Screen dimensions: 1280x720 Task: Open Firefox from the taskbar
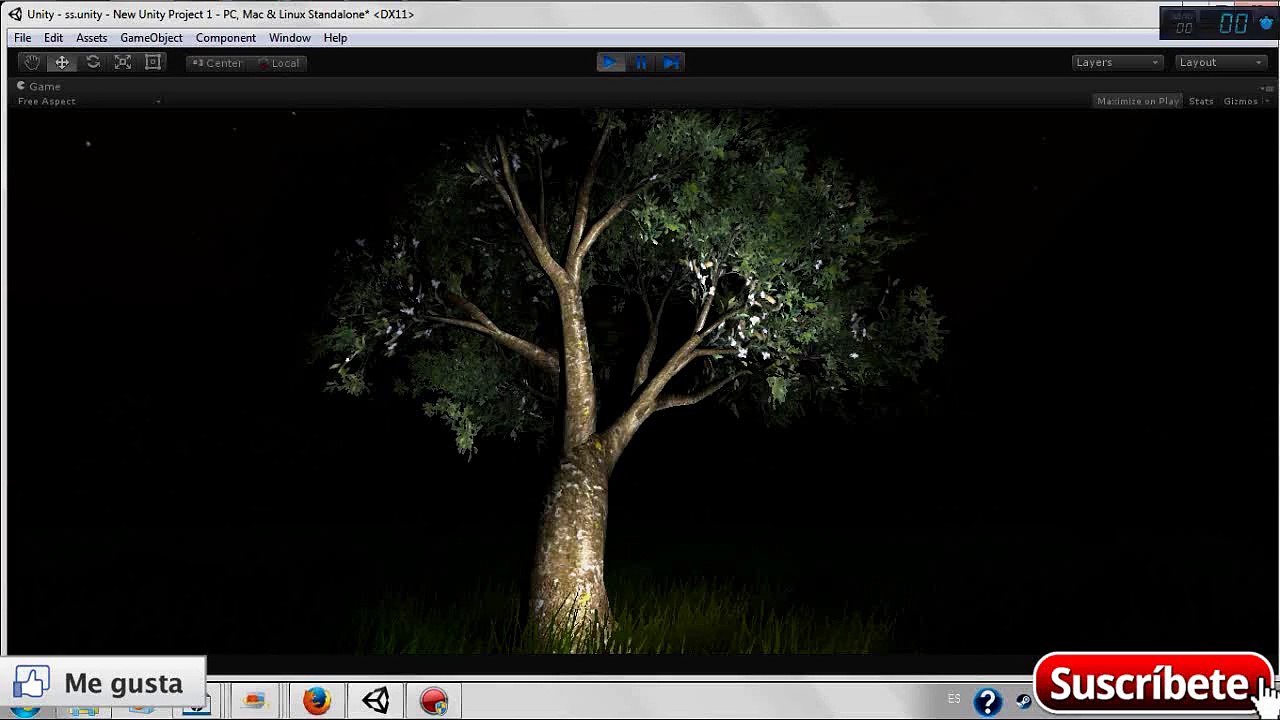pyautogui.click(x=317, y=701)
